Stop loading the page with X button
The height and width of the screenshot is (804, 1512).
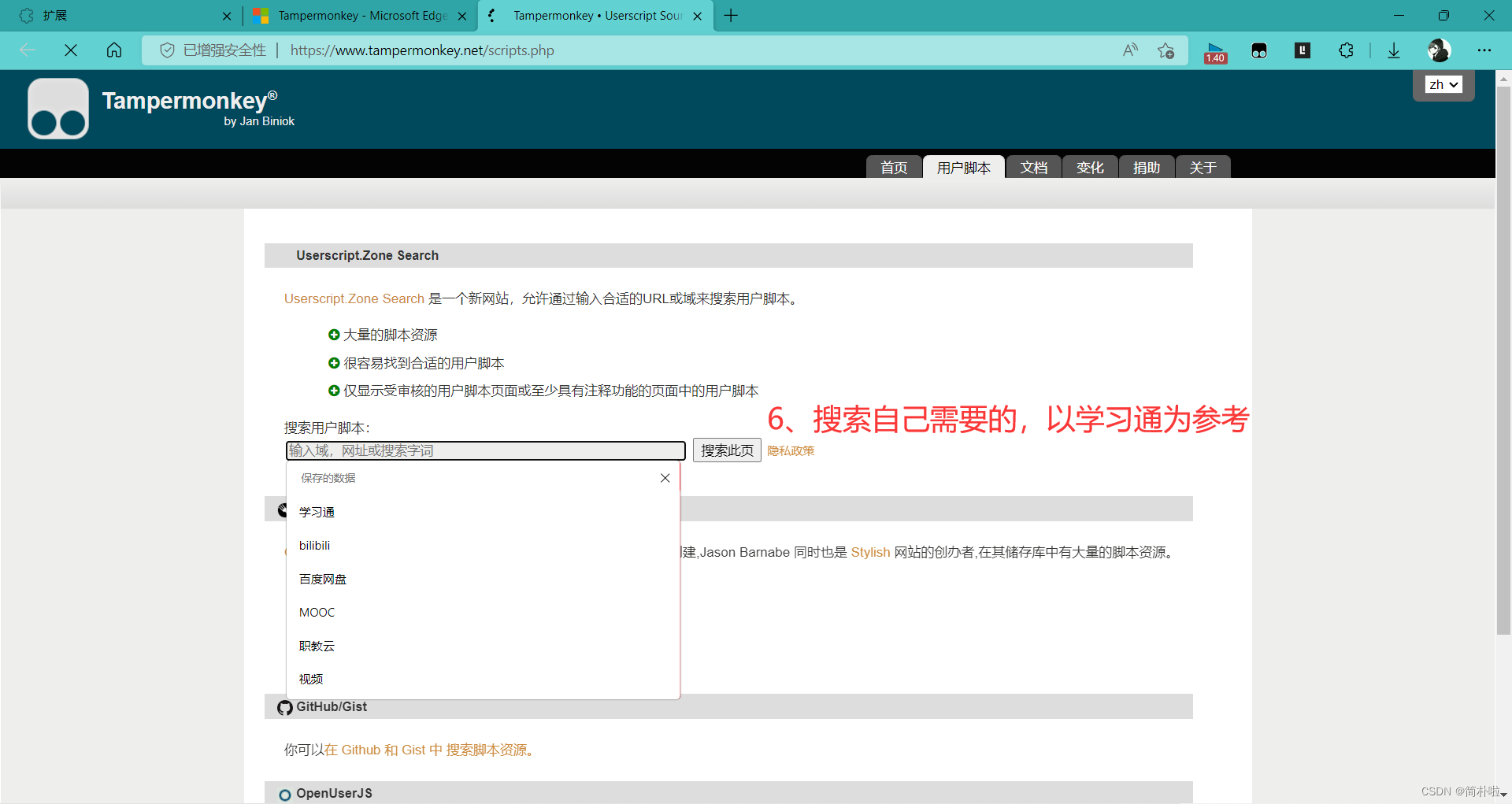click(71, 50)
